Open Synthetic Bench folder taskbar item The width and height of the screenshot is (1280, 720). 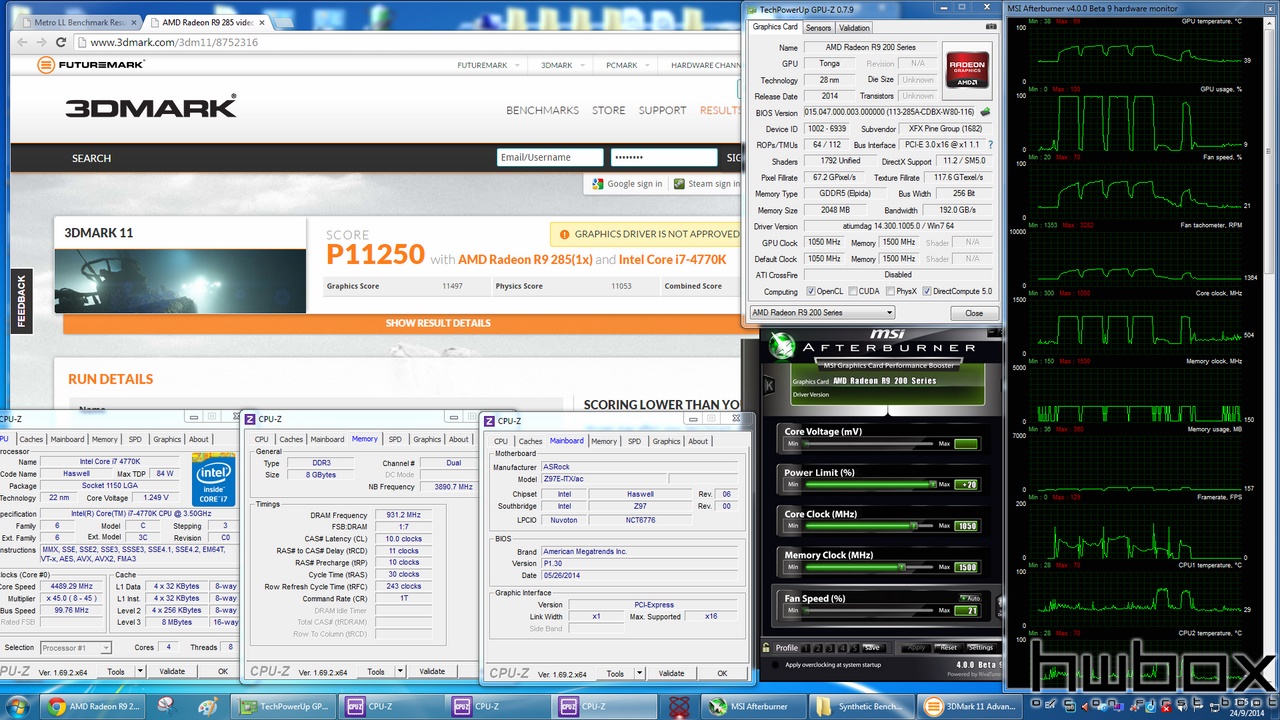[x=863, y=706]
